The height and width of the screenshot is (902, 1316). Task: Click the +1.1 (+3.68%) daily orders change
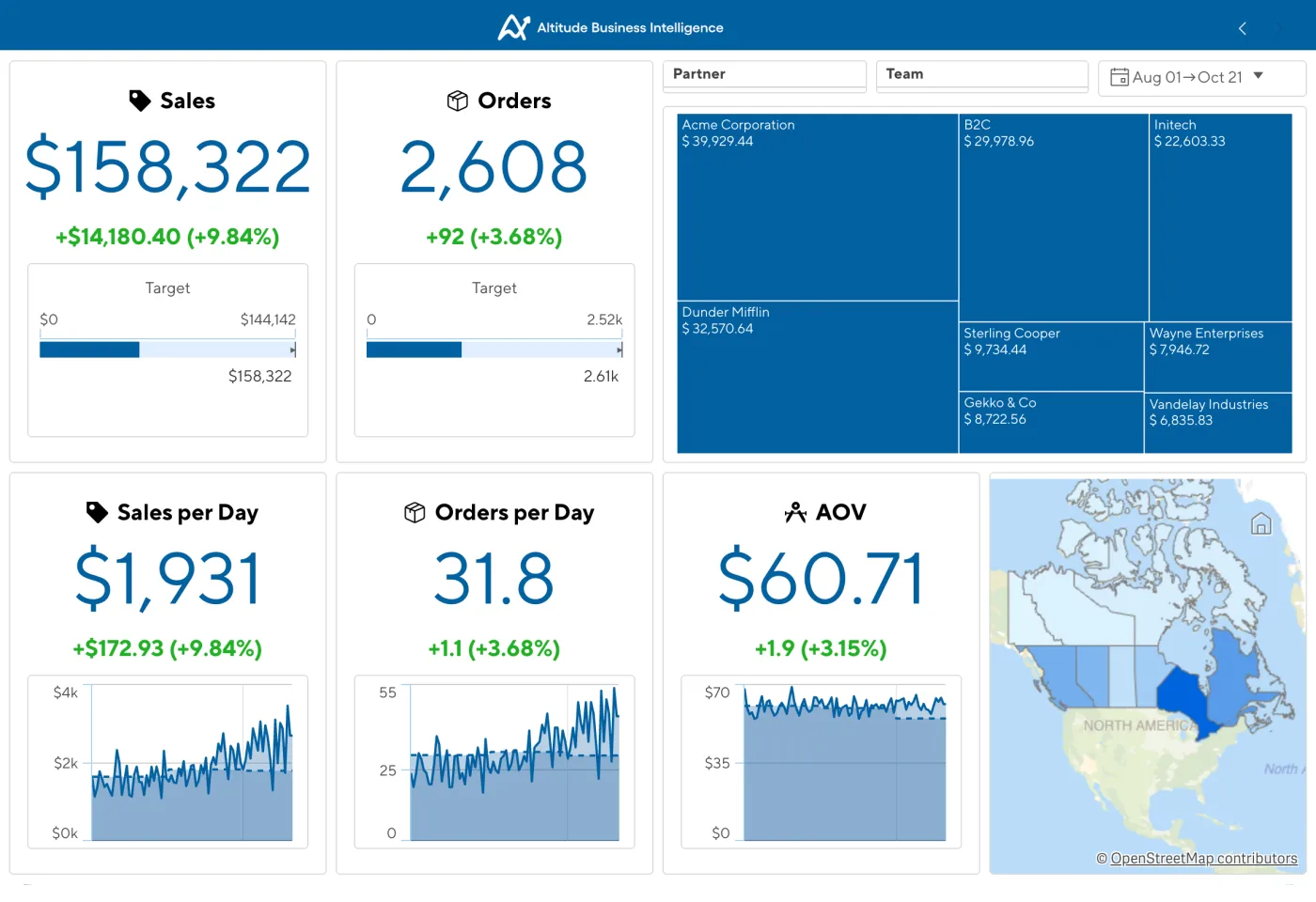click(x=494, y=648)
